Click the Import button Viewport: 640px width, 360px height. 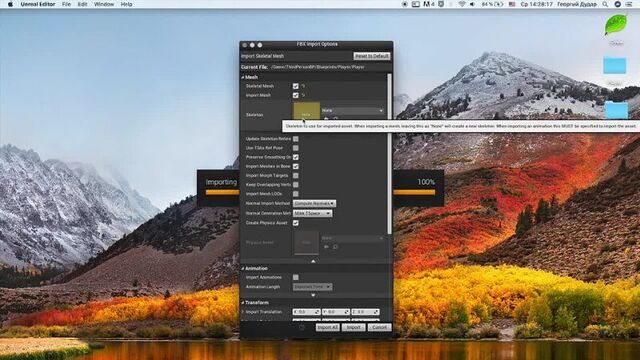[353, 327]
